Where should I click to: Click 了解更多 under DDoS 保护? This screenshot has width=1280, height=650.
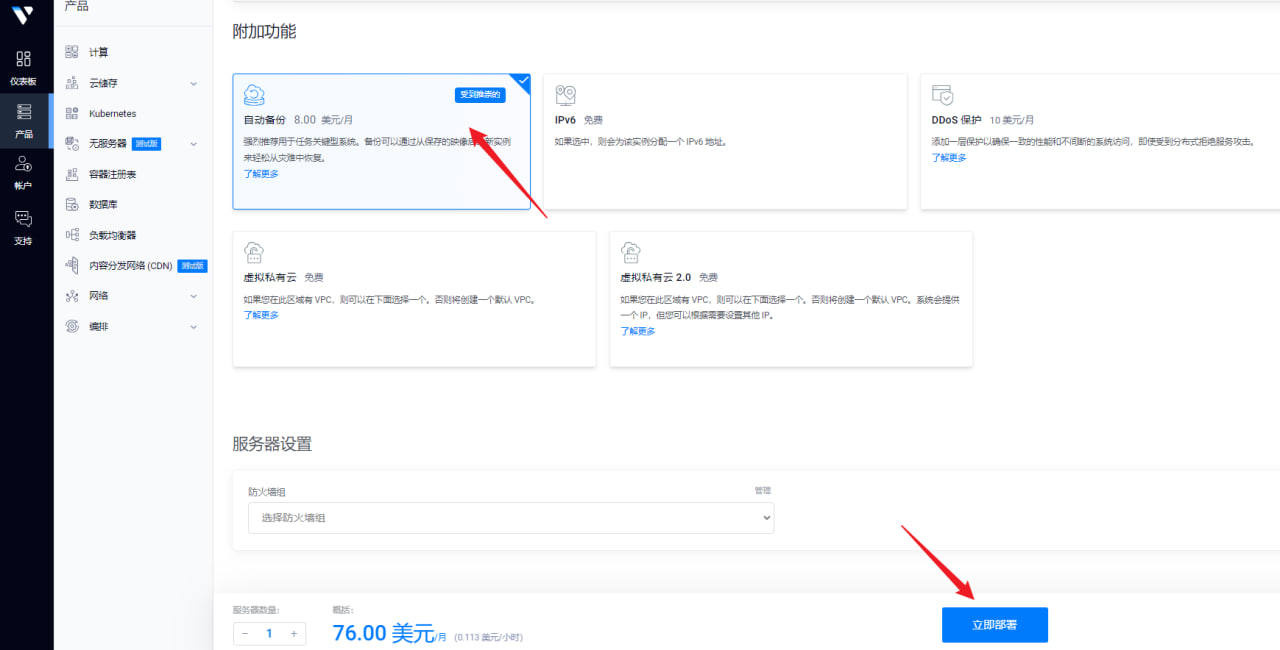click(949, 158)
